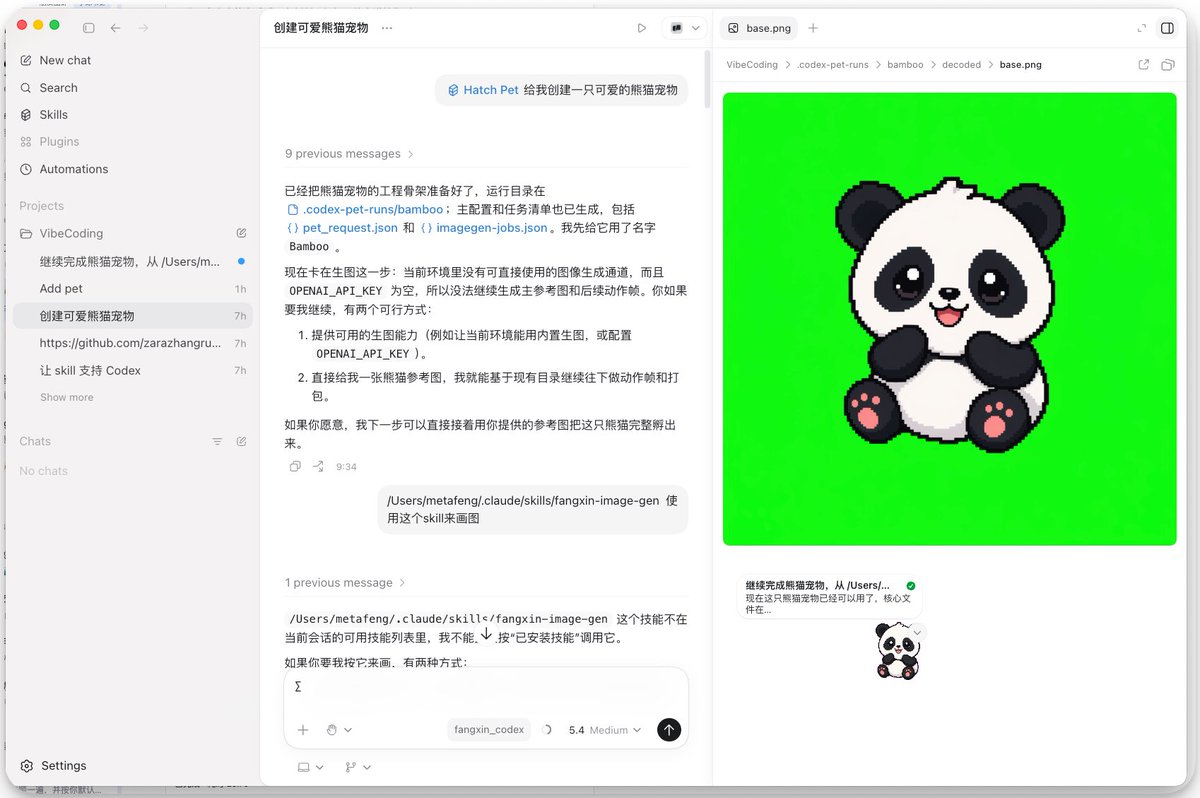Open the 5.4 Medium model dropdown
The image size is (1200, 798).
(x=604, y=730)
